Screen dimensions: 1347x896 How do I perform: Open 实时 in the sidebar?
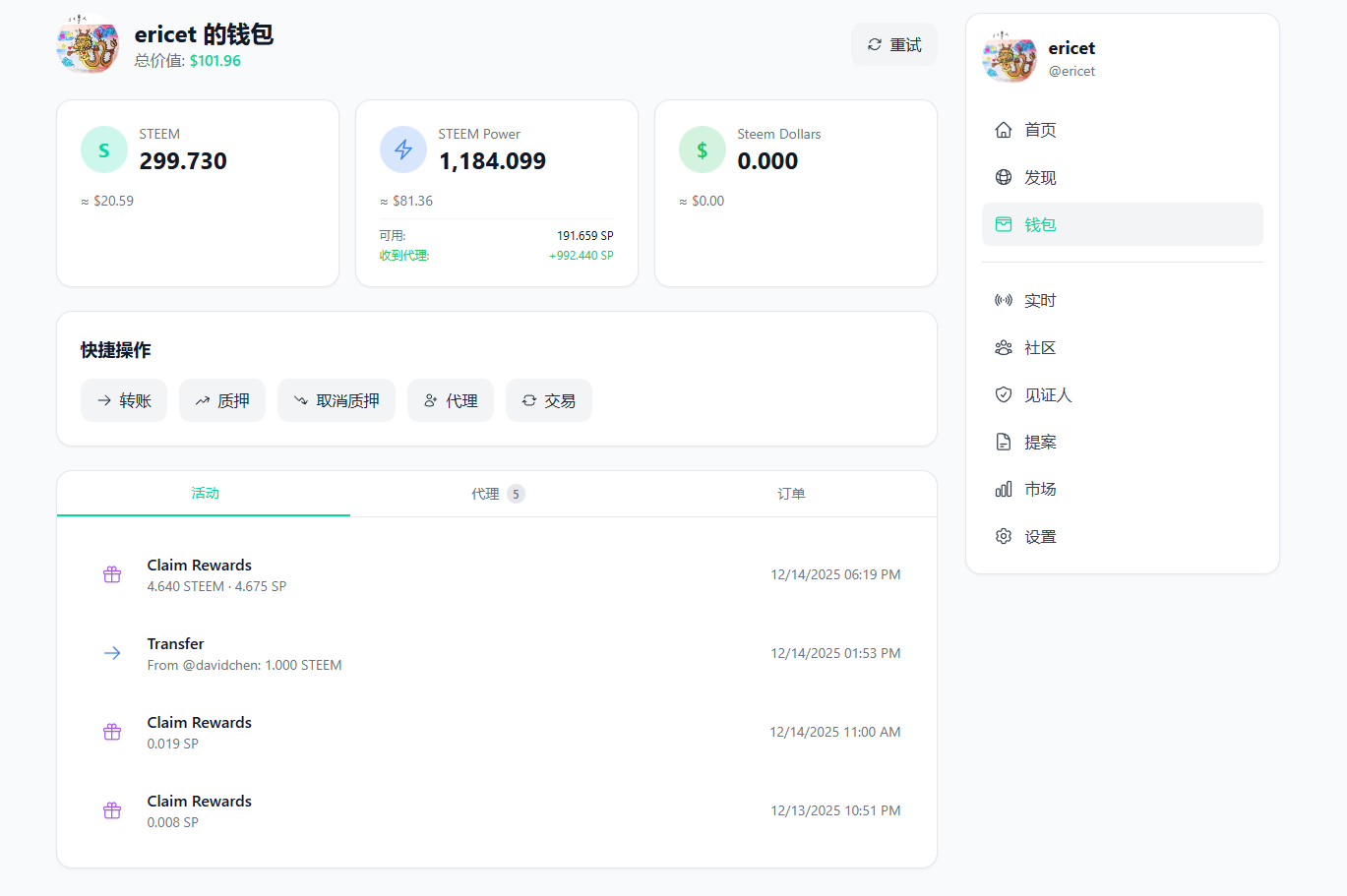[1123, 300]
